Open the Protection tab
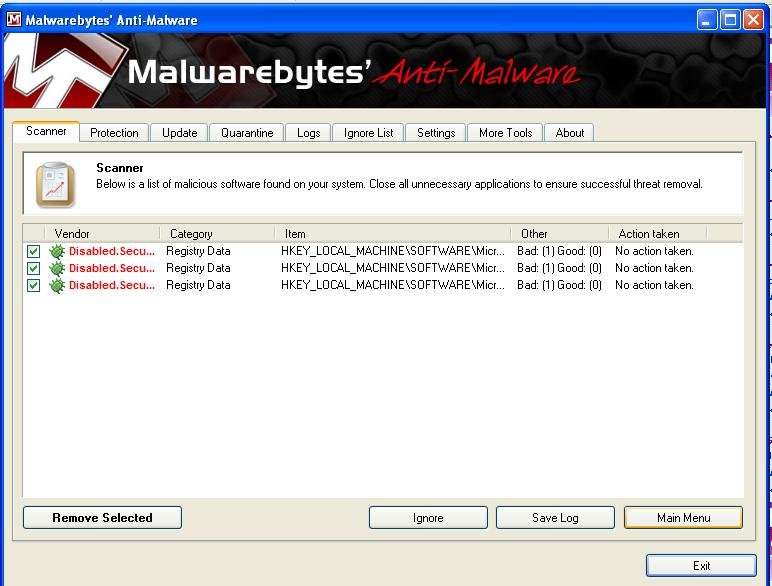Viewport: 772px width, 586px height. tap(114, 133)
